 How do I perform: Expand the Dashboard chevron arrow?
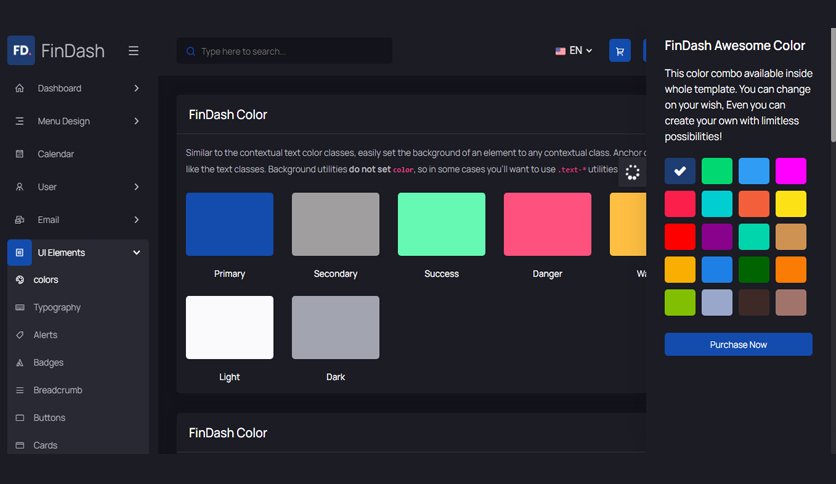pyautogui.click(x=136, y=88)
